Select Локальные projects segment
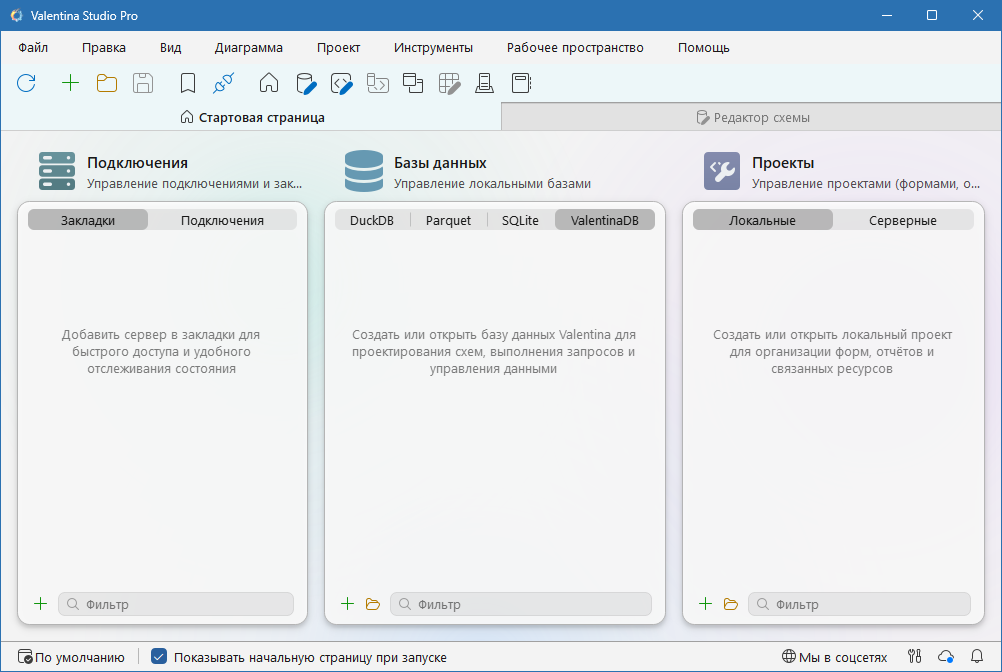 pos(762,220)
